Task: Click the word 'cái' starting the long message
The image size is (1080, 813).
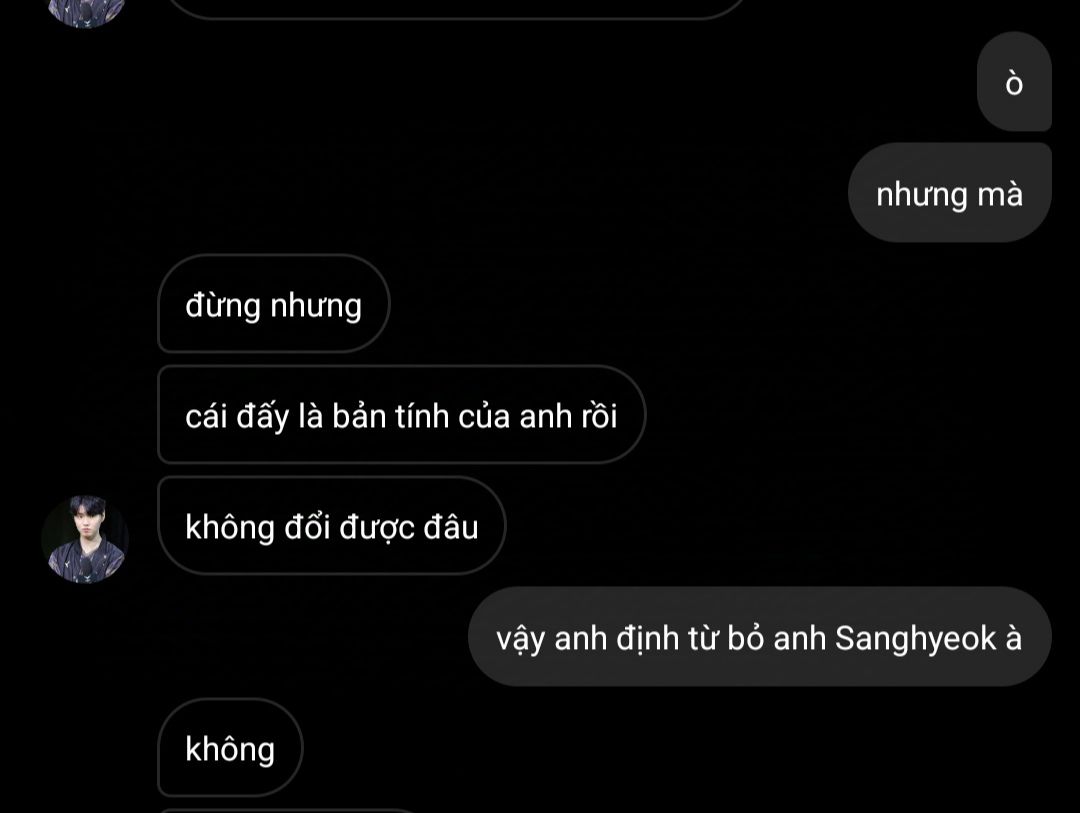Action: pyautogui.click(x=206, y=416)
